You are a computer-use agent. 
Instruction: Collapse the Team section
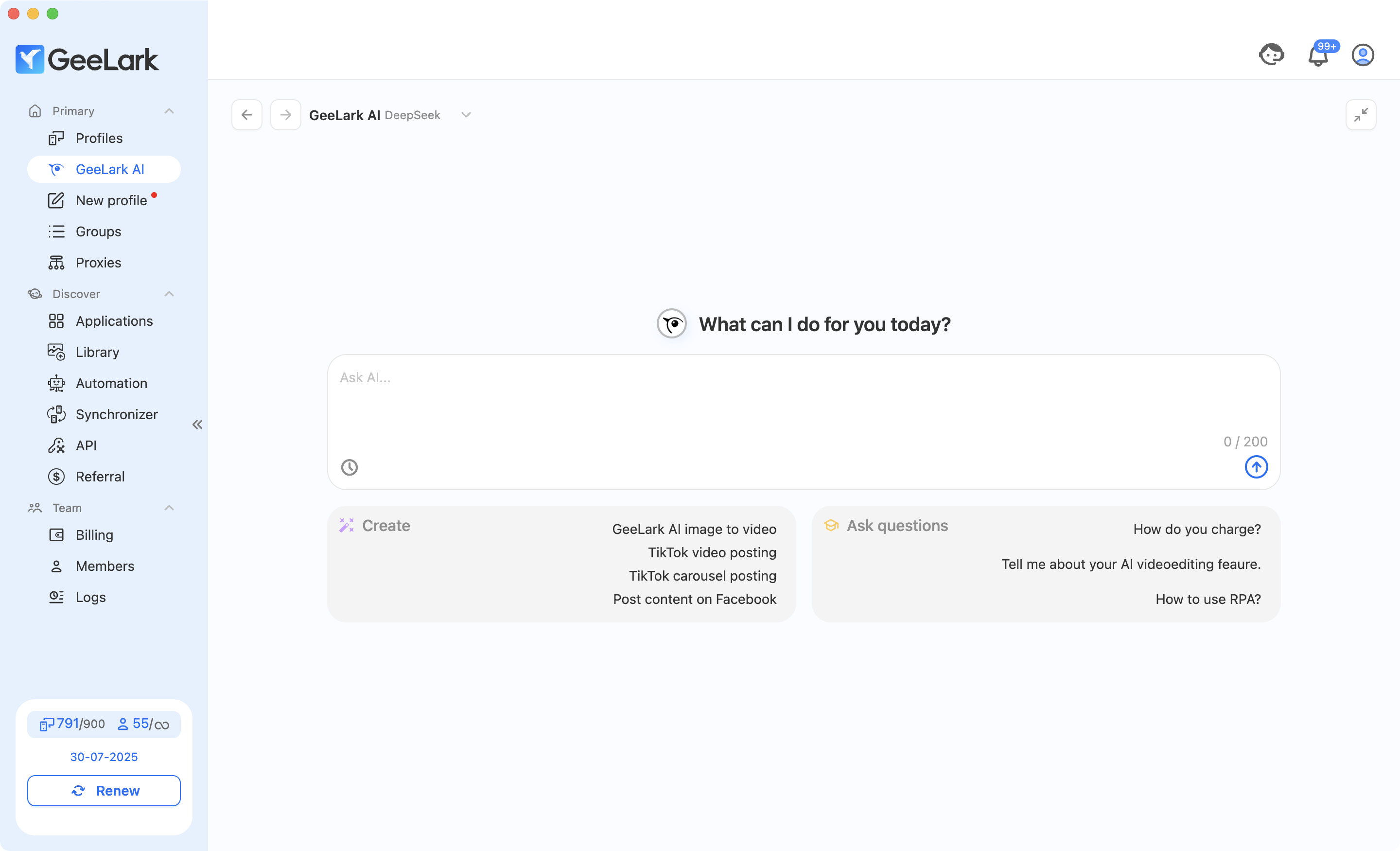click(169, 508)
